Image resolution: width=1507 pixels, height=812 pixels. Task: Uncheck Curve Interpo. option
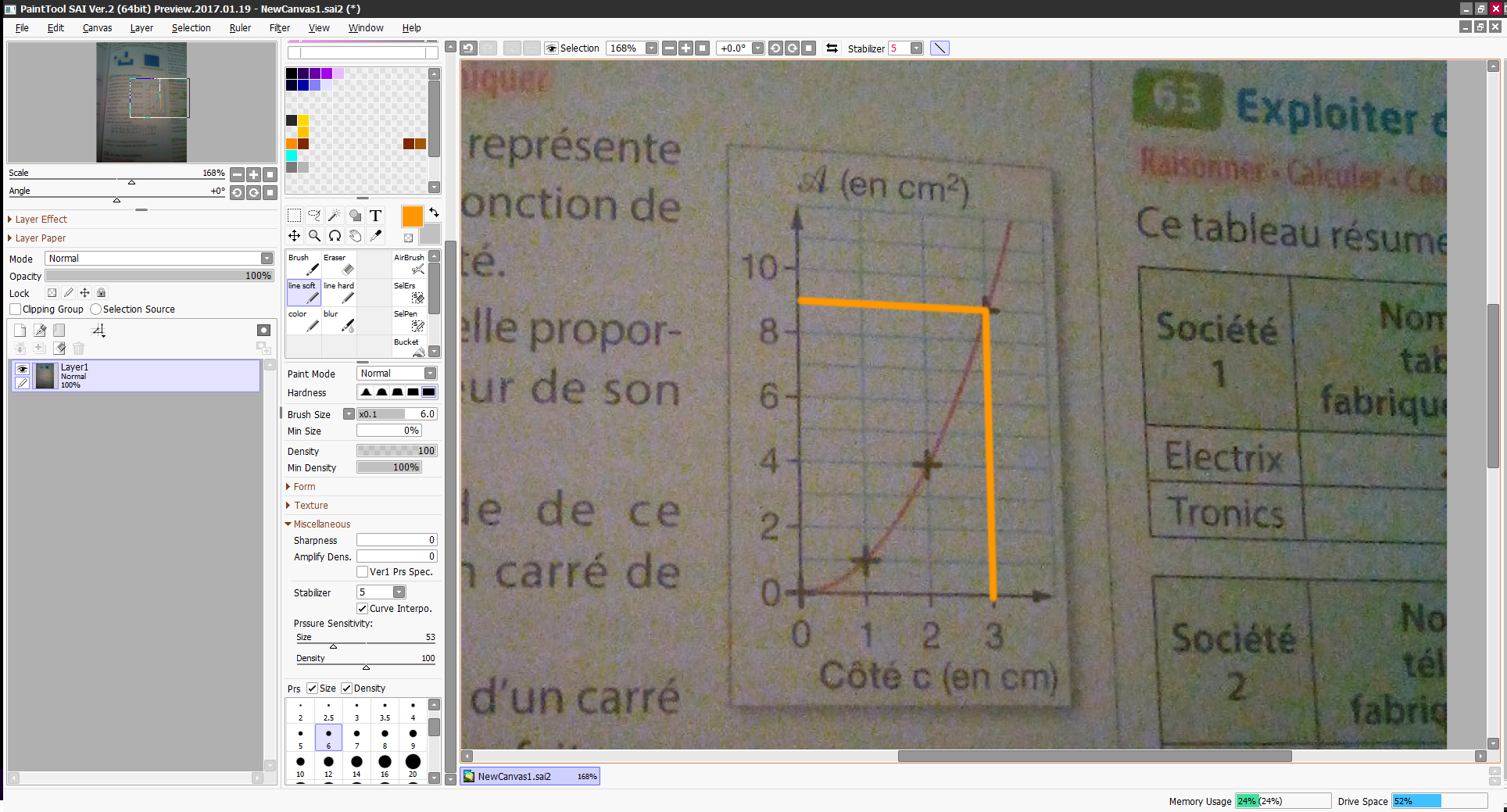tap(363, 609)
